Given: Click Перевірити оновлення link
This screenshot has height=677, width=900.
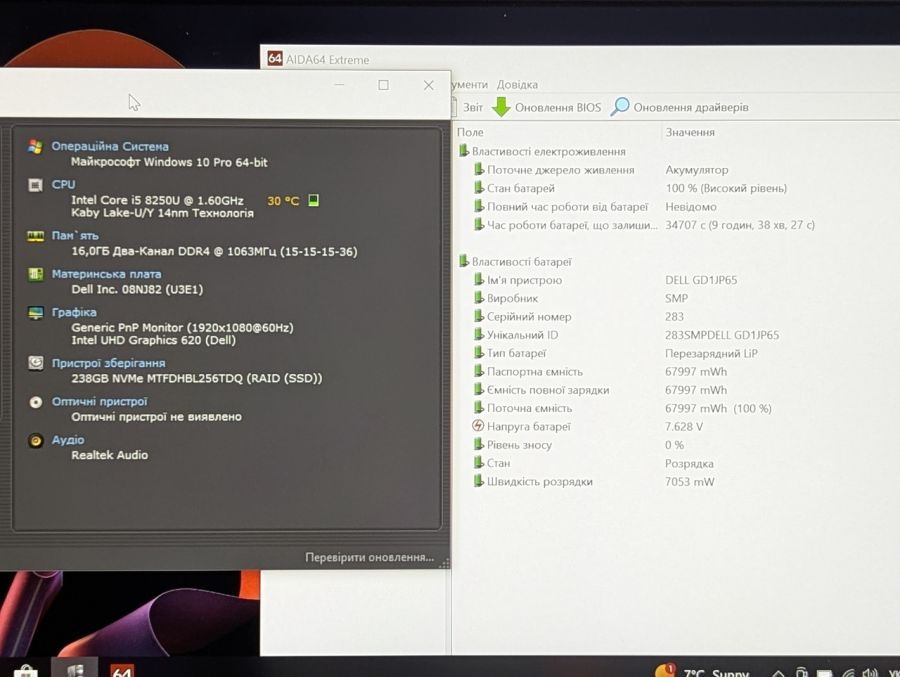Looking at the screenshot, I should point(370,557).
